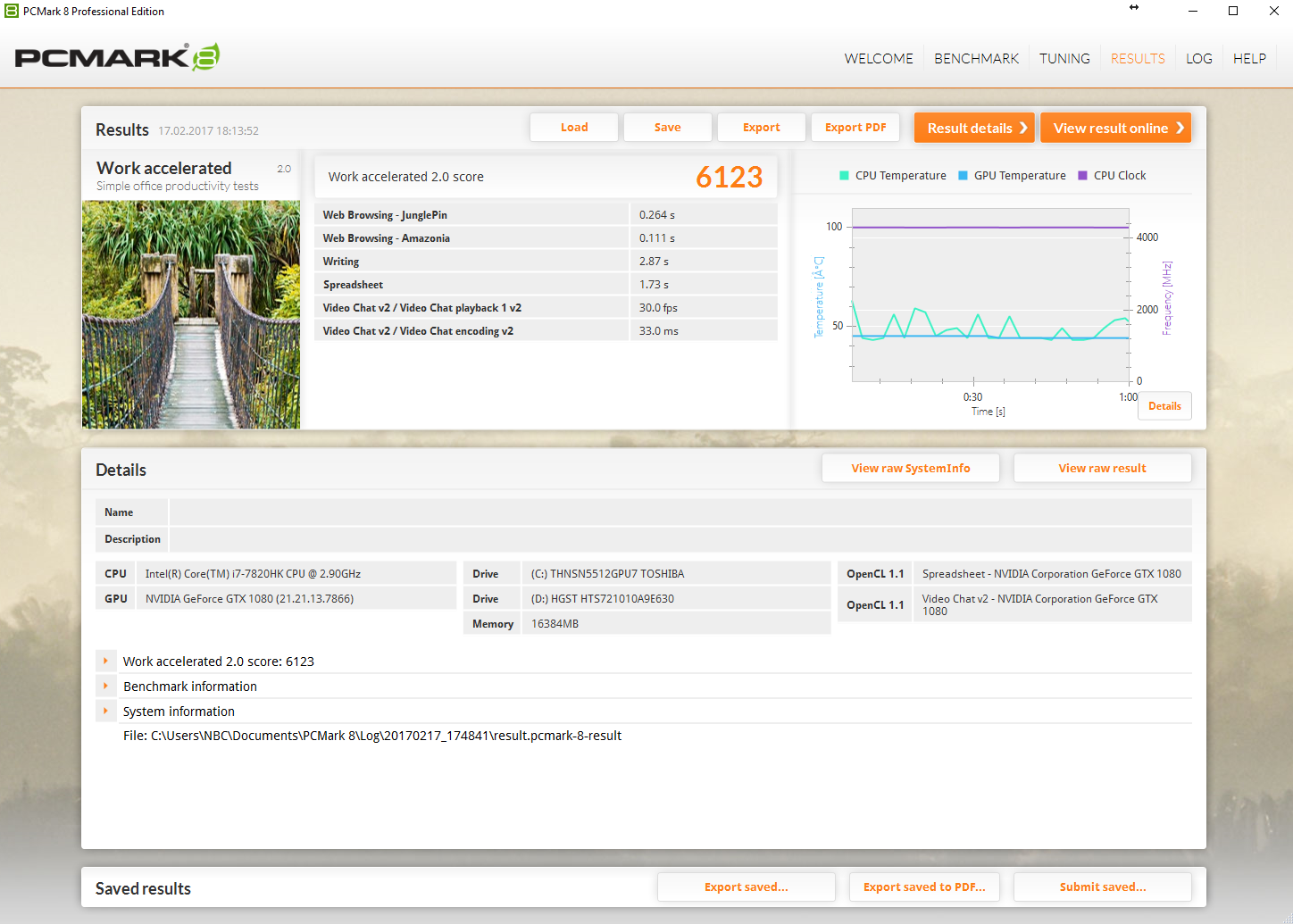Image resolution: width=1293 pixels, height=924 pixels.
Task: Select Video Chat encoding v2 row
Action: 546,331
